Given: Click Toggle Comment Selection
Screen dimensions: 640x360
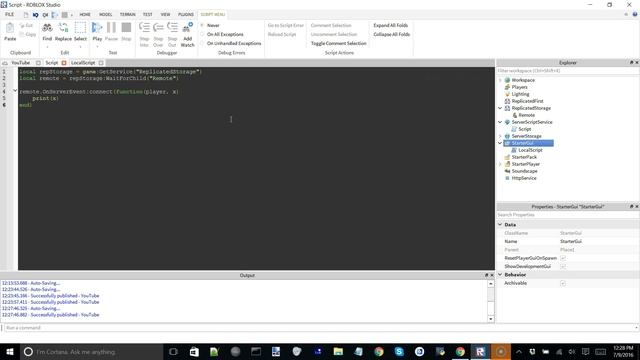Looking at the screenshot, I should tap(338, 43).
